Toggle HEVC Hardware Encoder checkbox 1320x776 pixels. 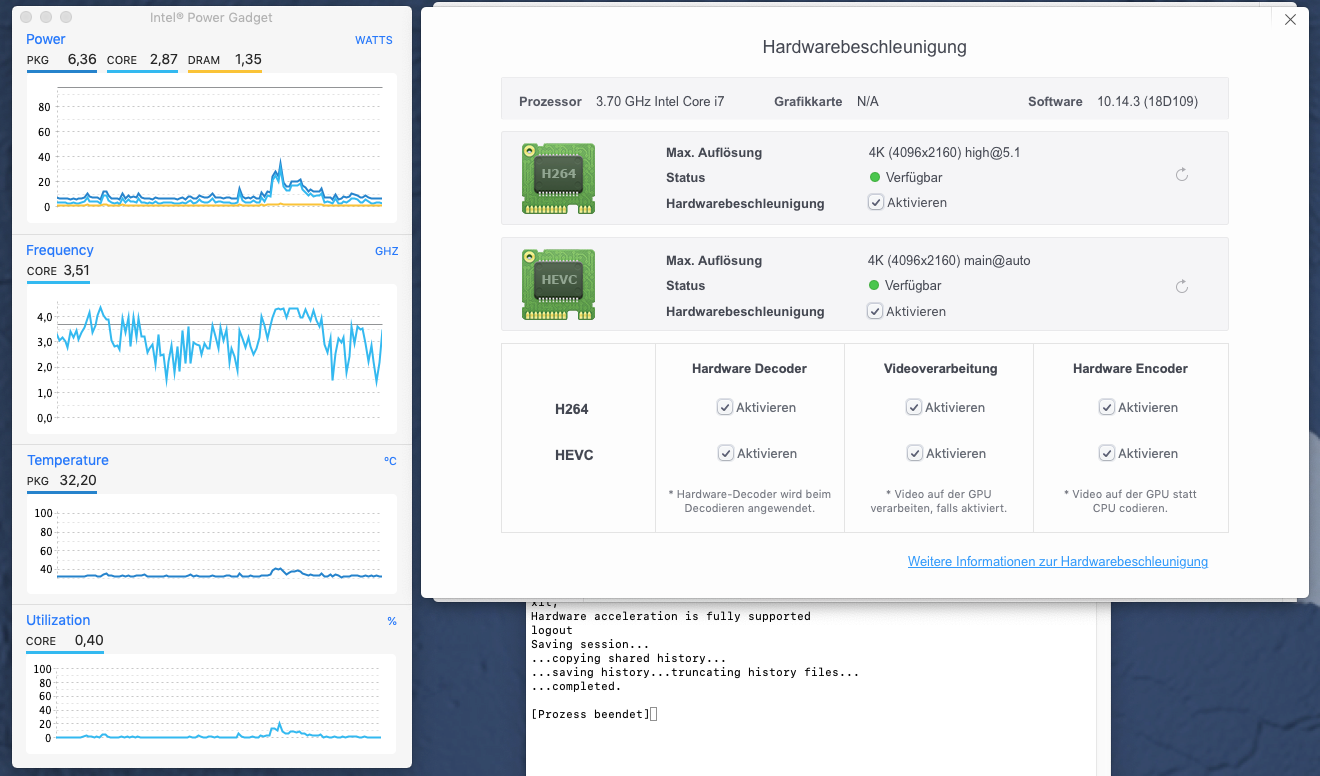1107,453
